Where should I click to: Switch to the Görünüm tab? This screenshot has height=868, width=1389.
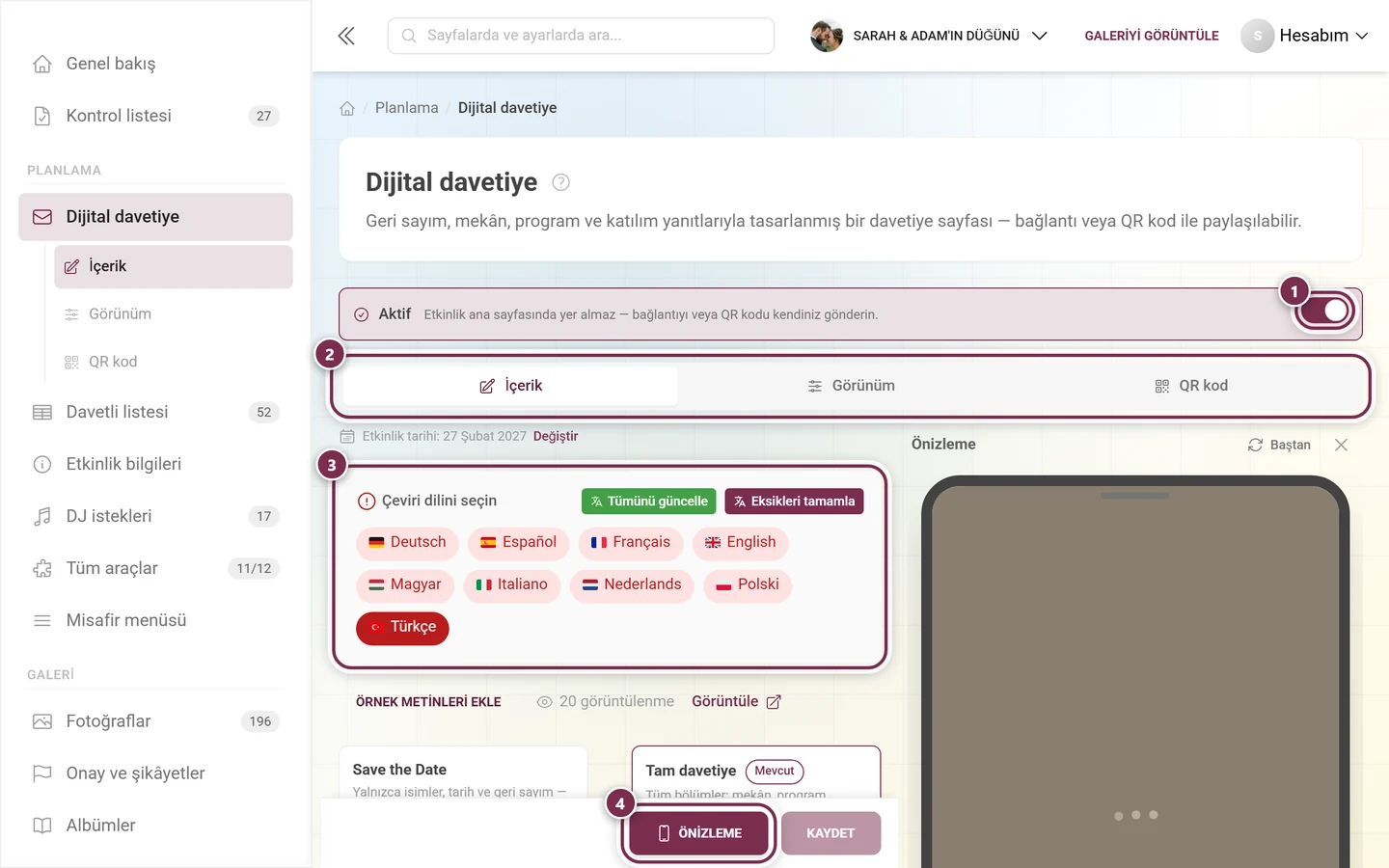pos(851,386)
